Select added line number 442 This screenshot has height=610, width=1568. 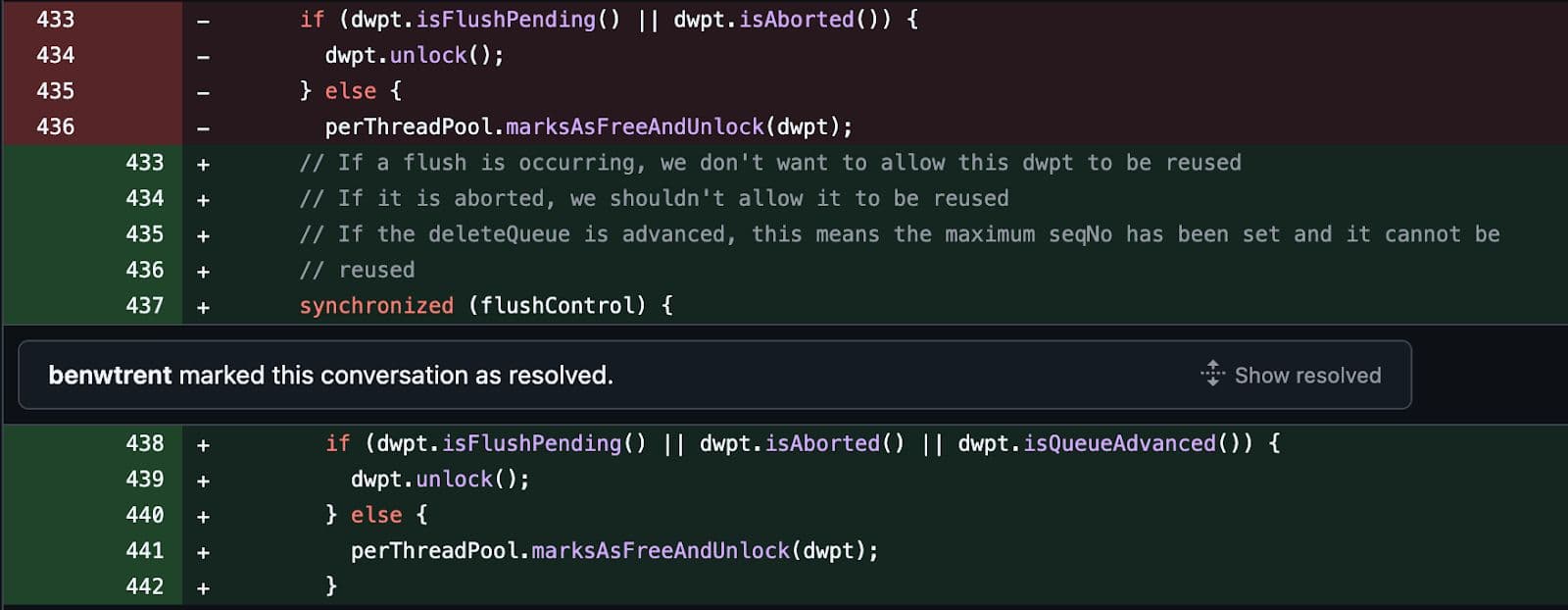[144, 586]
